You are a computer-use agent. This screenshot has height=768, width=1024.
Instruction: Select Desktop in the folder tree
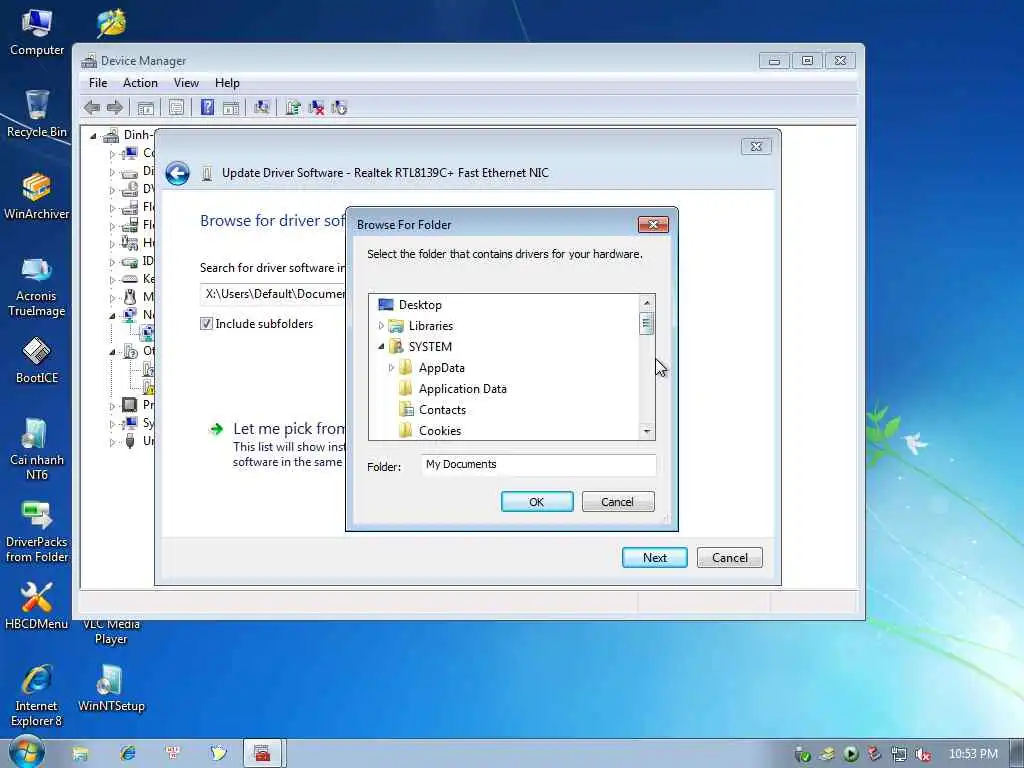point(420,305)
